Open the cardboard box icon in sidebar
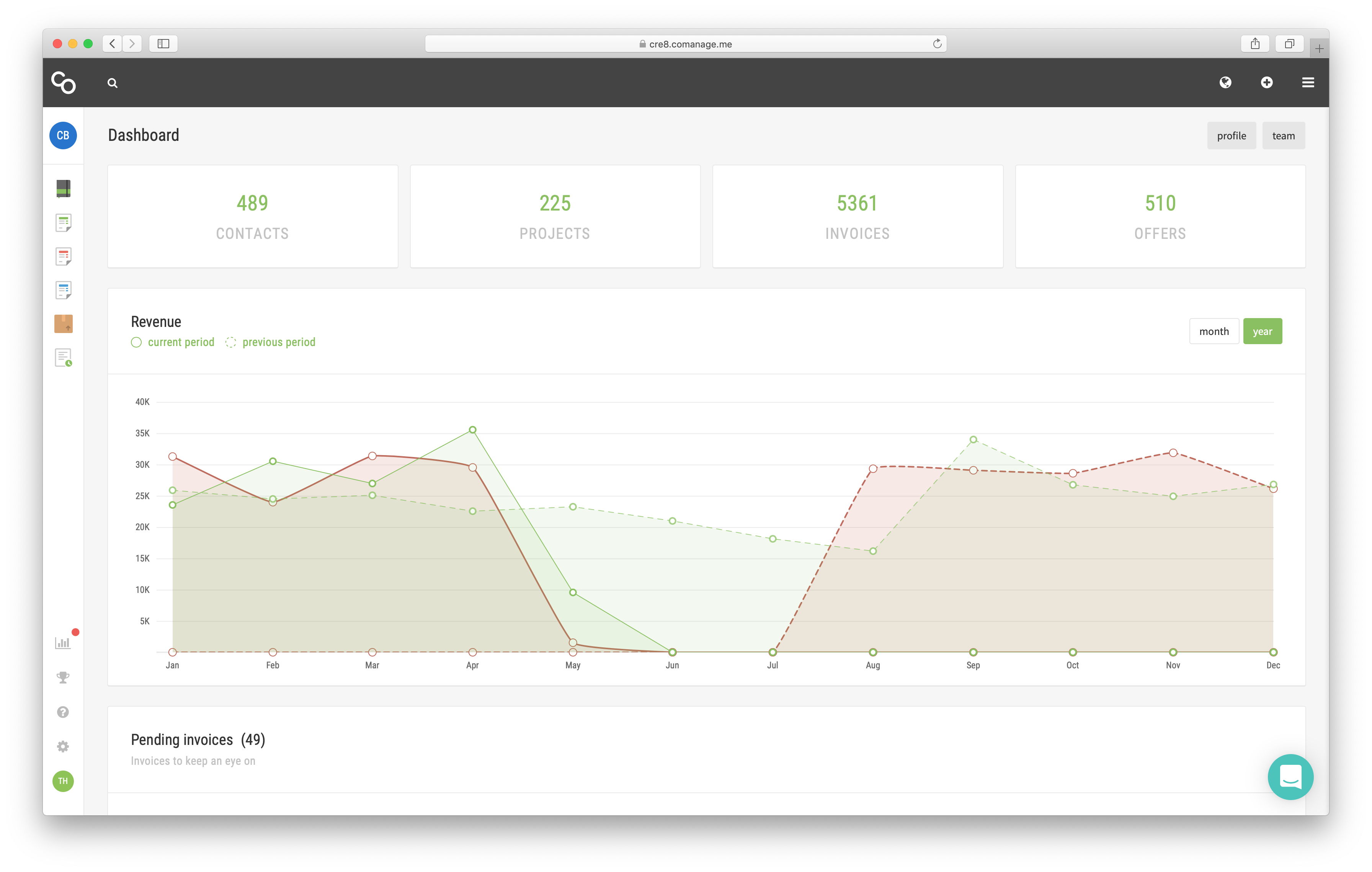This screenshot has width=1372, height=872. tap(63, 323)
